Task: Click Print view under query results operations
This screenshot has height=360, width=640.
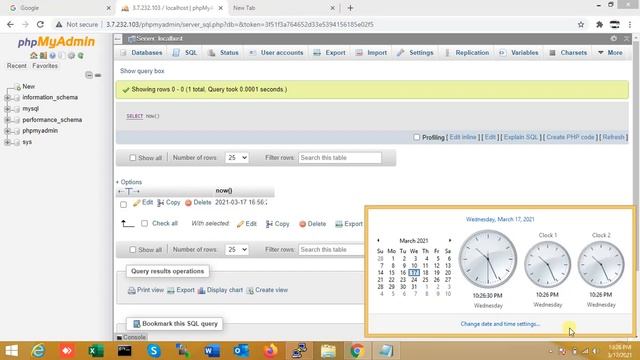Action: [146, 290]
